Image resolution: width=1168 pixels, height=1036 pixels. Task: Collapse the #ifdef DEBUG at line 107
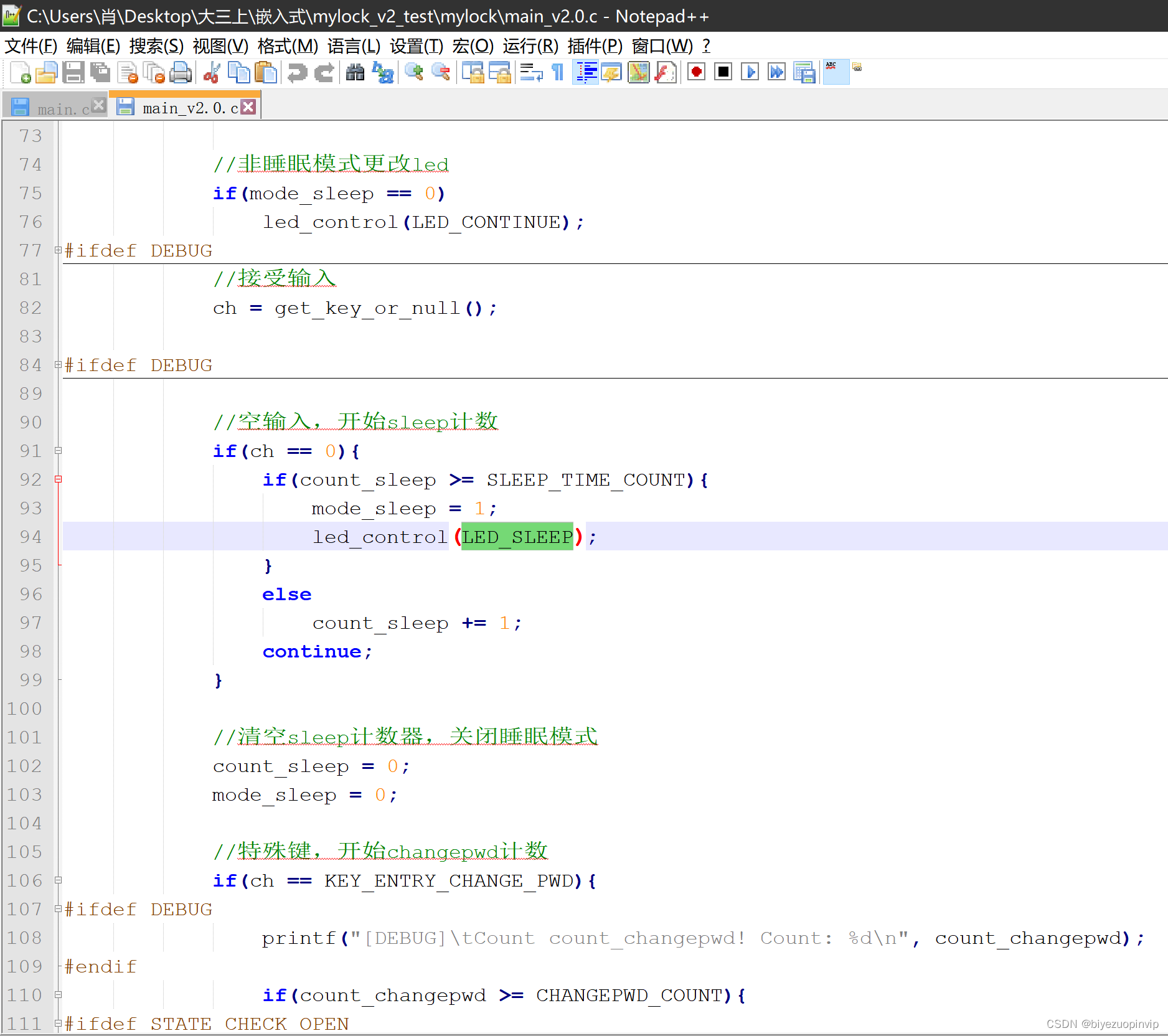click(58, 909)
